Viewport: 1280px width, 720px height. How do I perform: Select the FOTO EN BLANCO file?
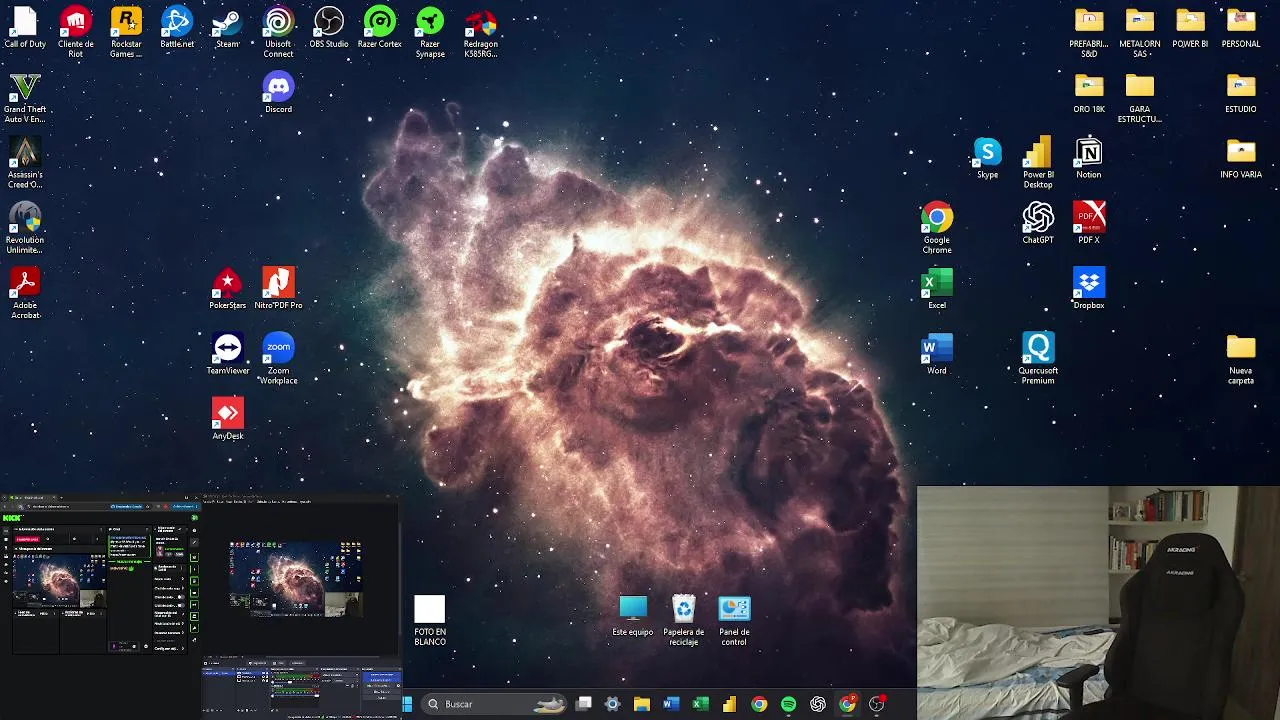[x=430, y=620]
